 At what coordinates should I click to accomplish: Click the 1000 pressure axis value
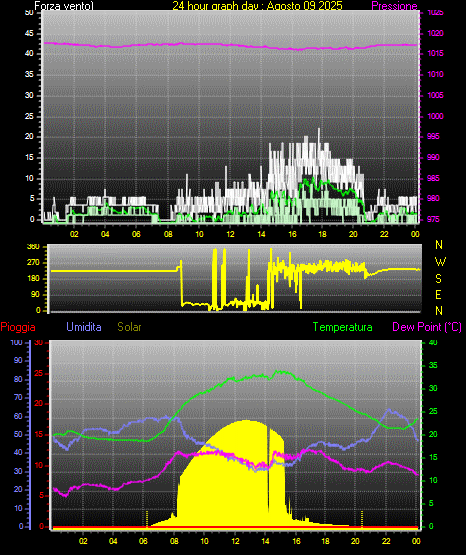click(435, 116)
